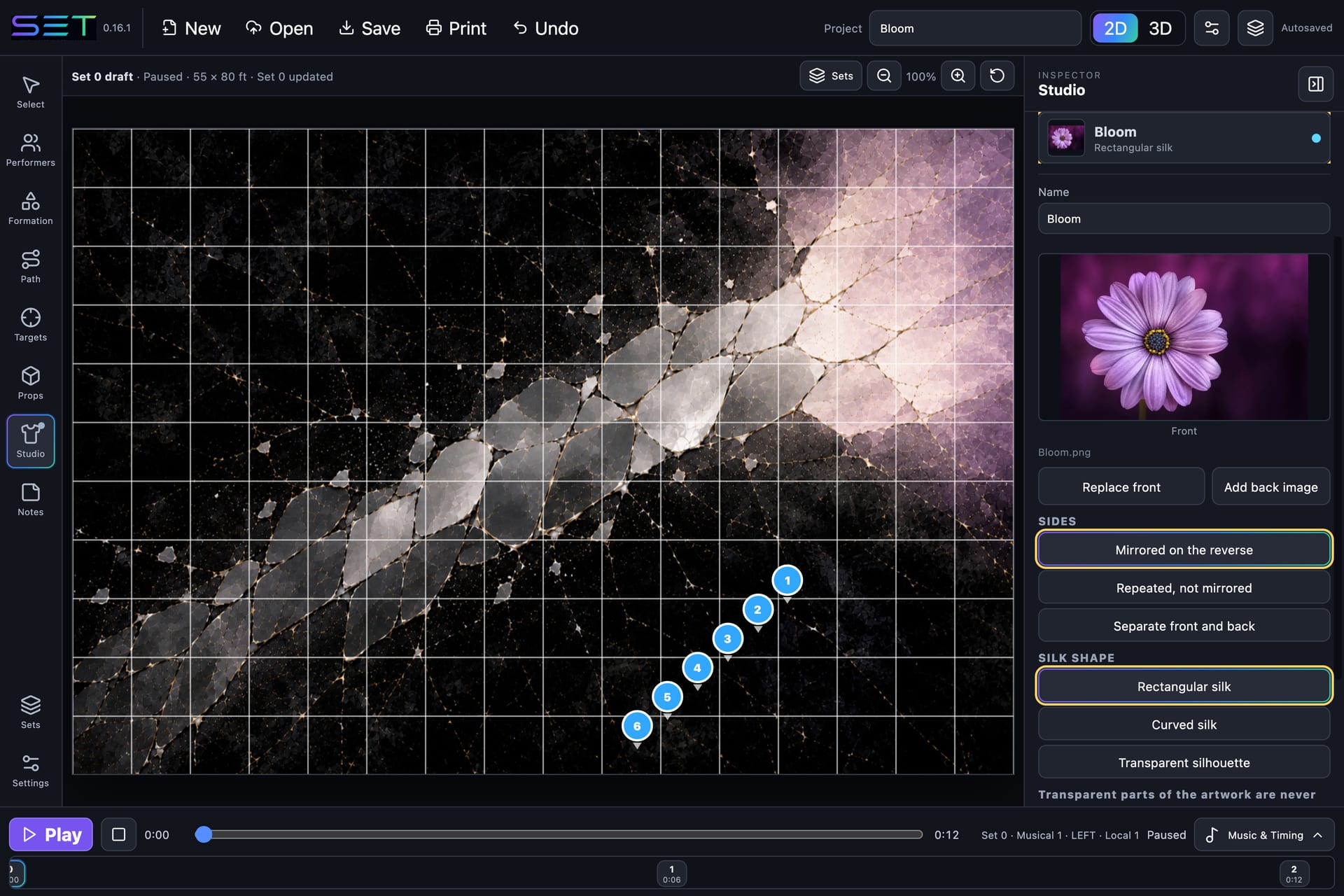Open the Props panel

pos(30,383)
